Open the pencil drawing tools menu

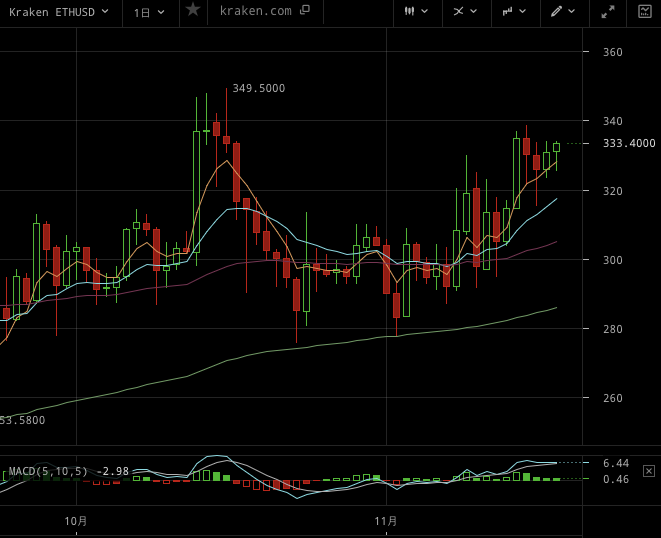tap(563, 11)
